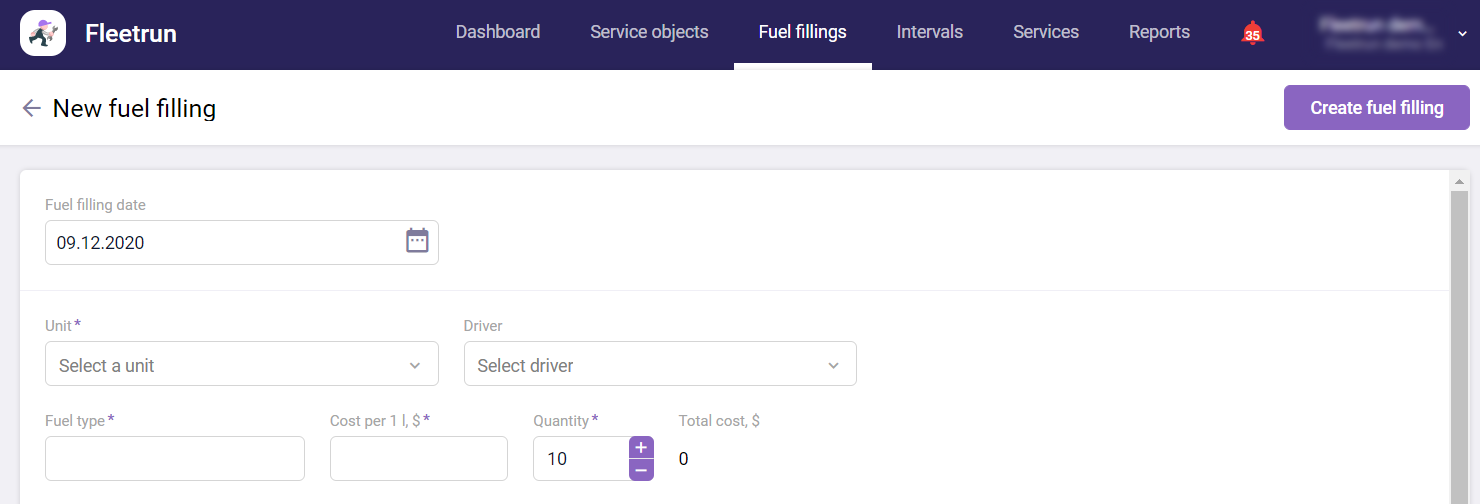Click the scrollbar up arrow on the form
This screenshot has height=504, width=1480.
[x=1459, y=181]
